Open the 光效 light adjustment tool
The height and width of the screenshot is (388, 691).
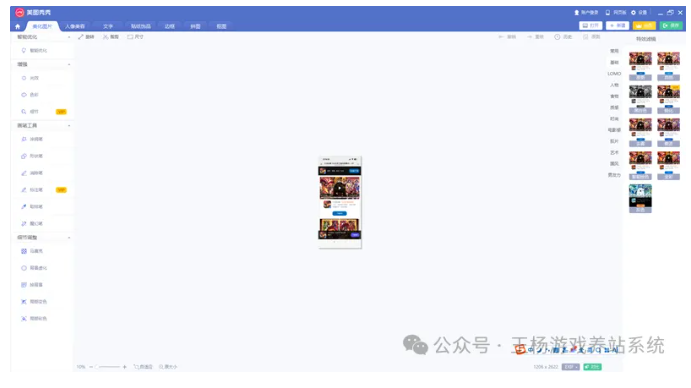(30, 78)
